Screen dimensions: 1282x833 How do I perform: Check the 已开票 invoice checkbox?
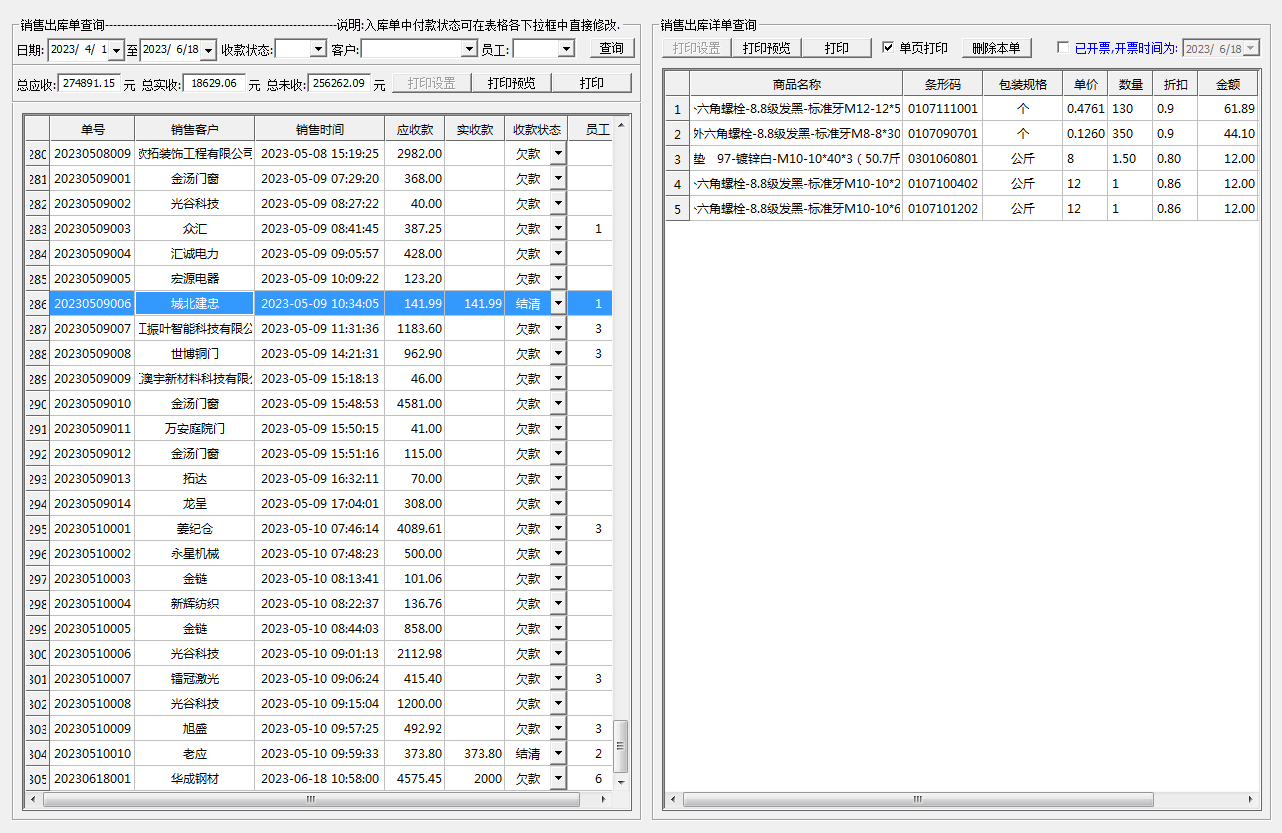coord(1063,48)
